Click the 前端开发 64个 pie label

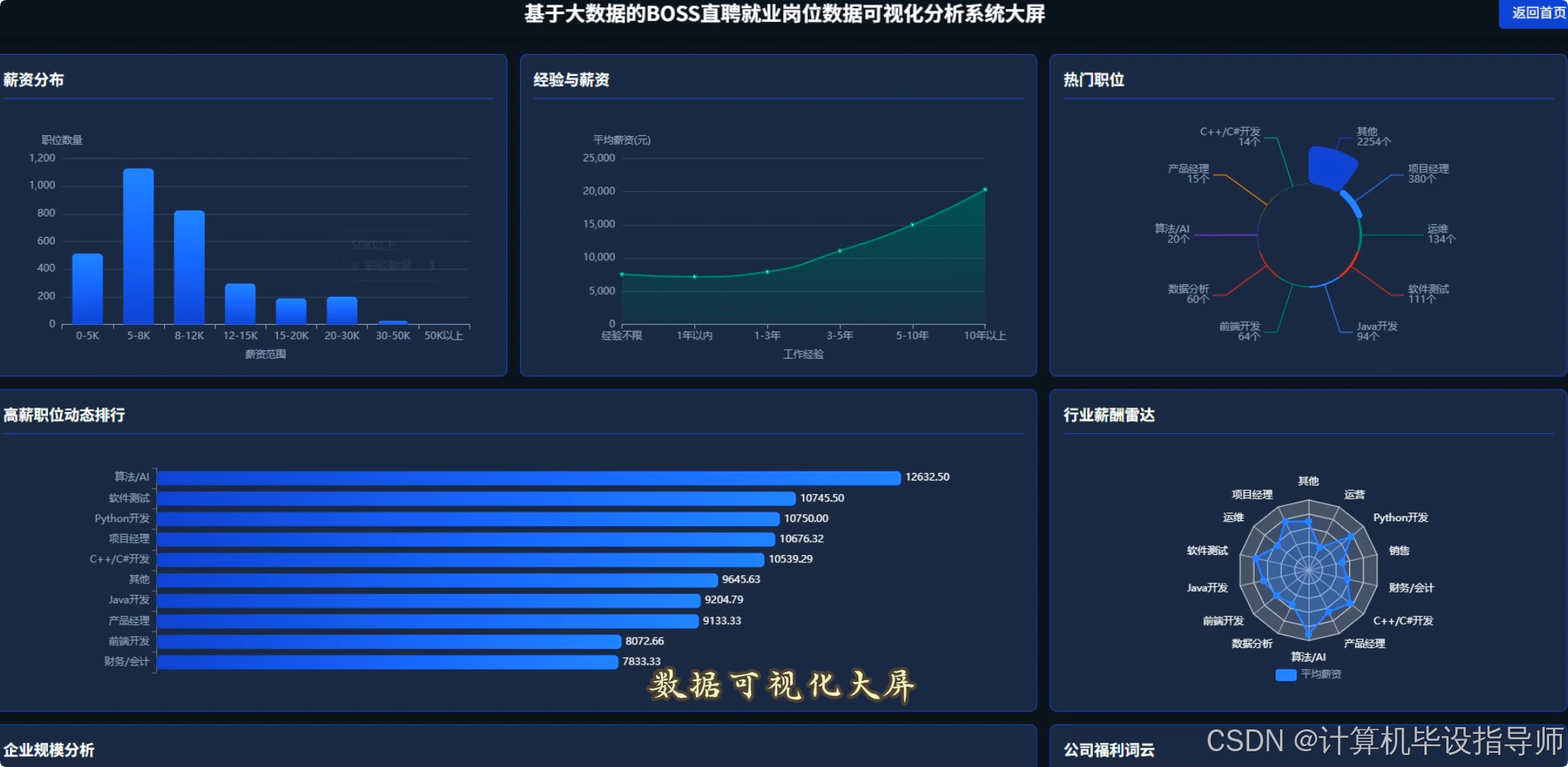coord(1240,332)
